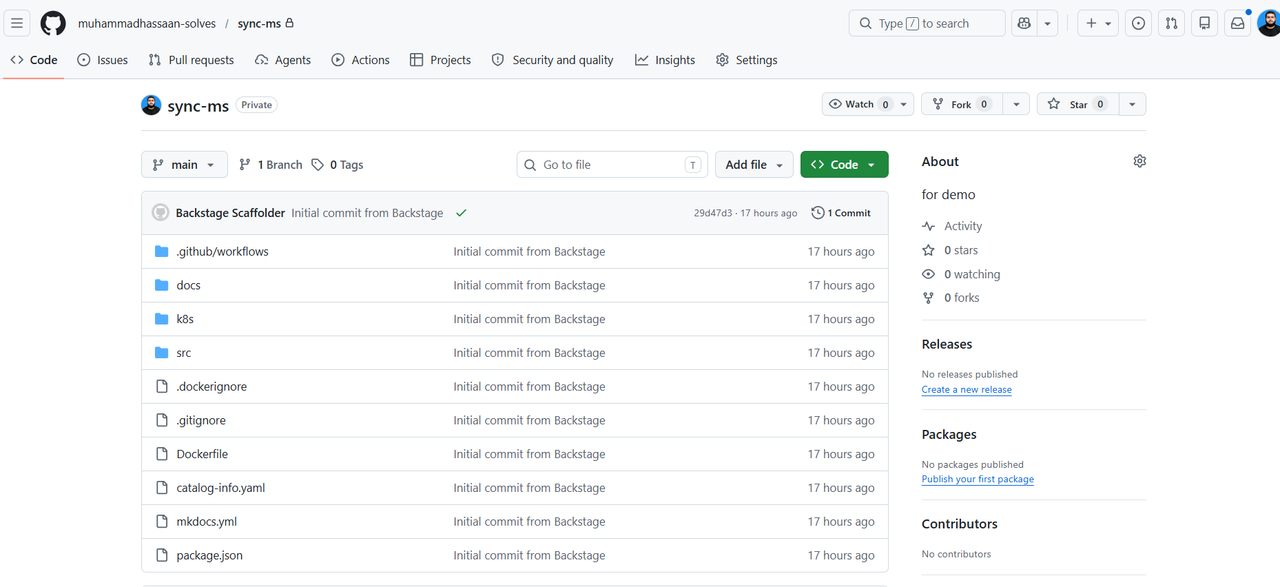Go to muhammadhassaan-solves owner page

145,23
